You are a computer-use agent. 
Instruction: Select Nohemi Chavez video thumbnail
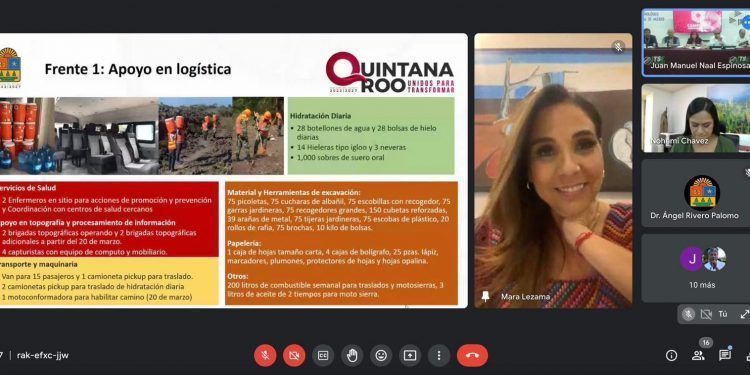(696, 119)
